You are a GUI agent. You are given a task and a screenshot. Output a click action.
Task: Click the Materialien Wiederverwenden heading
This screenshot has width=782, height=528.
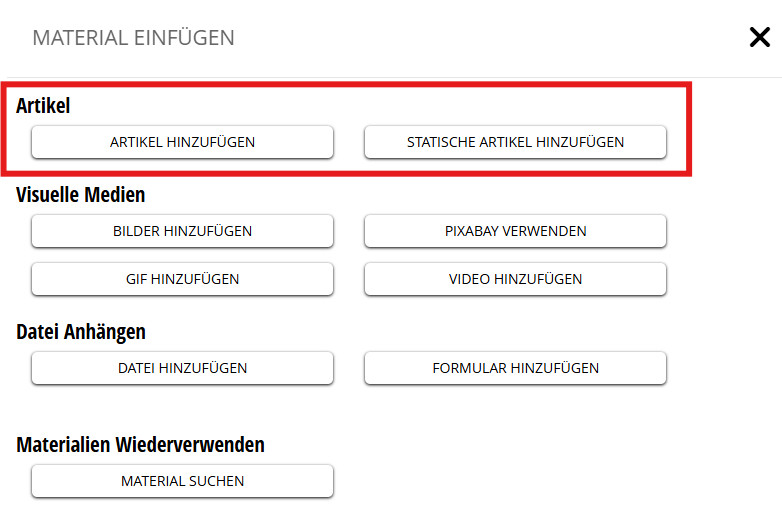pos(140,445)
